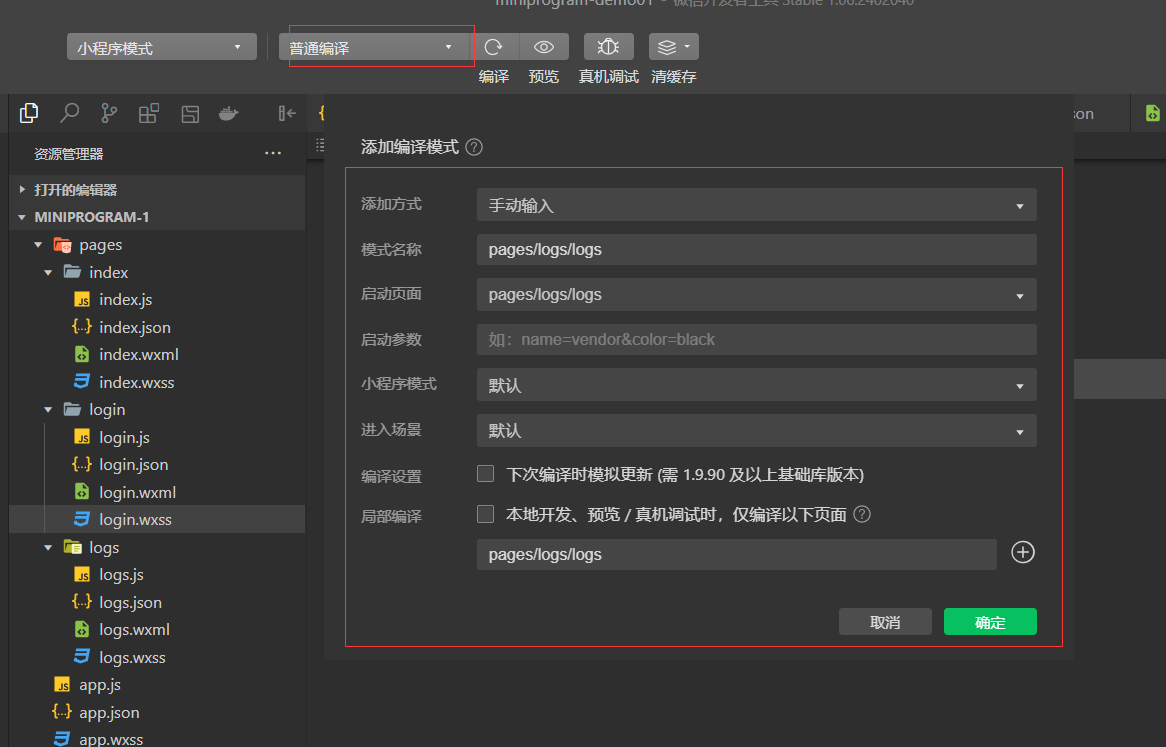Open the source control branch icon
The image size is (1166, 747).
click(x=109, y=113)
